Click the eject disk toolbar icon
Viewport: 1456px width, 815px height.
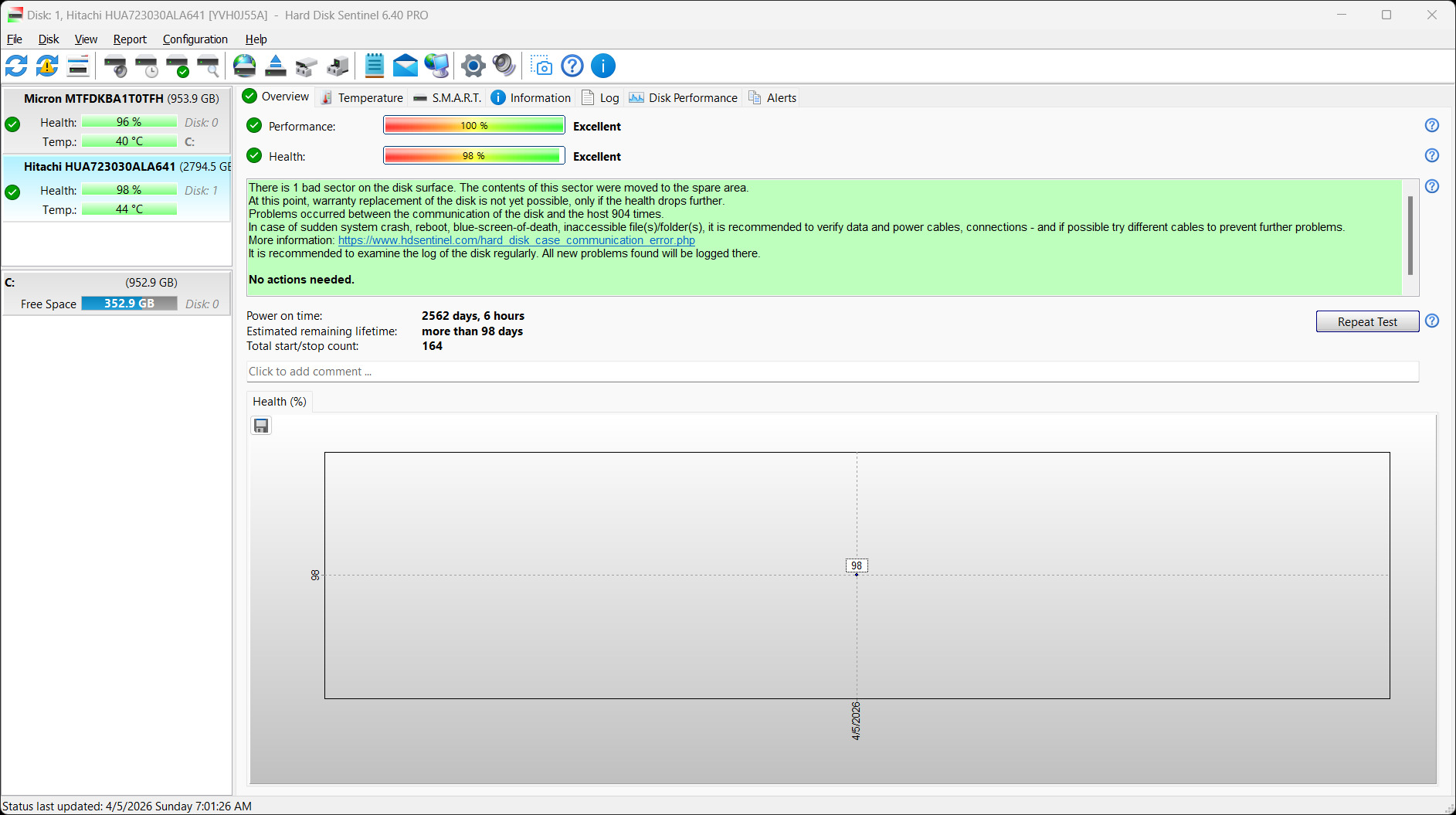[x=276, y=66]
